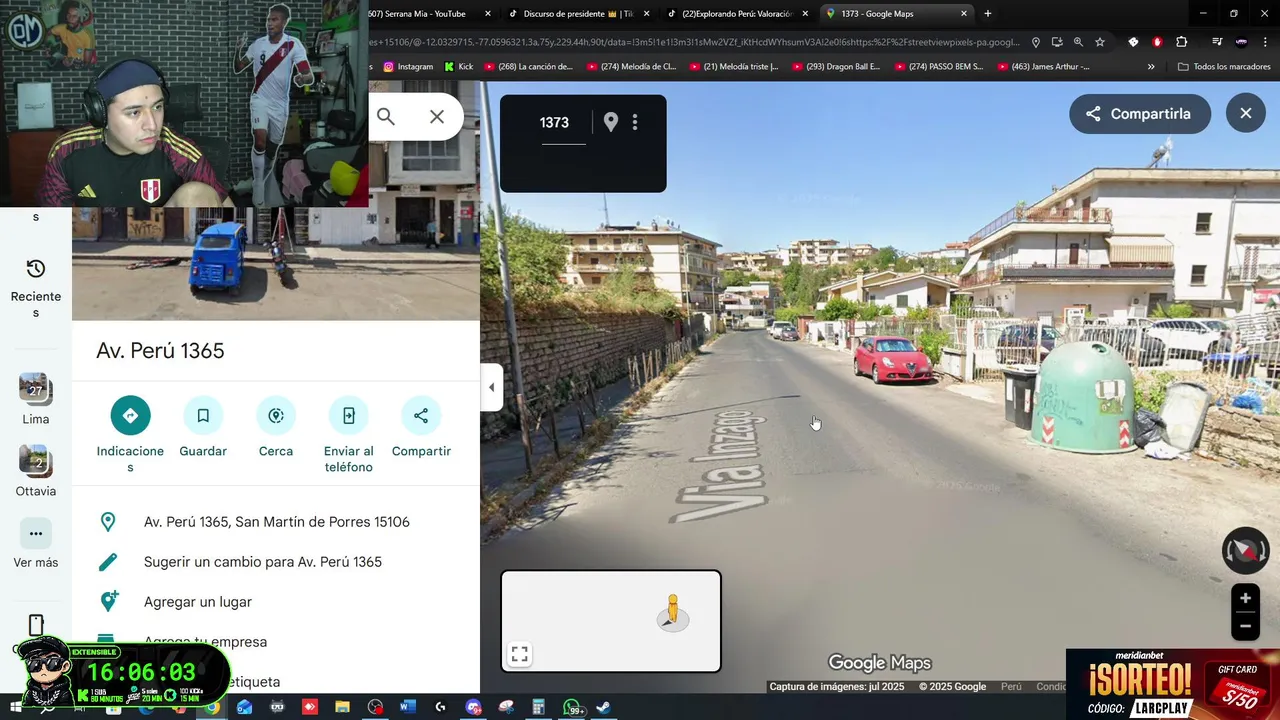Expand the minimap fullscreen icon
Viewport: 1280px width, 720px height.
tap(519, 654)
